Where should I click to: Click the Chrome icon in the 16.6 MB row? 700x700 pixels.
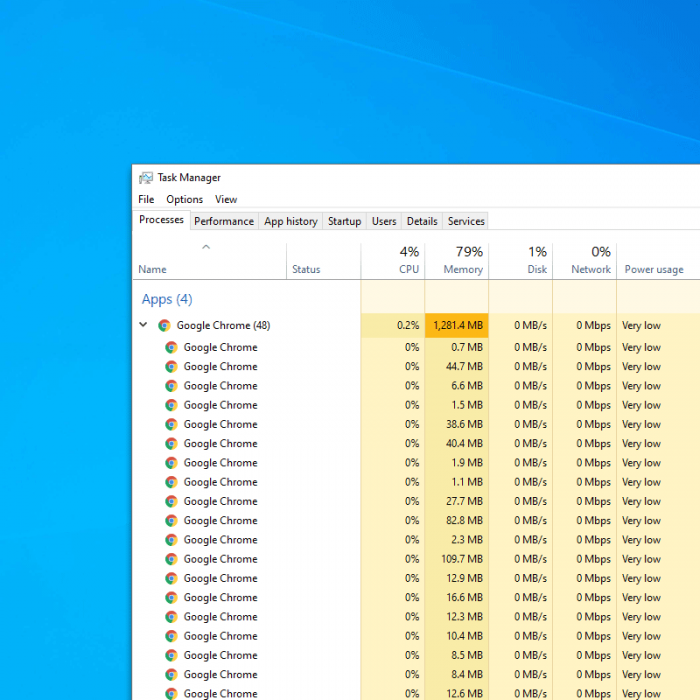coord(171,598)
